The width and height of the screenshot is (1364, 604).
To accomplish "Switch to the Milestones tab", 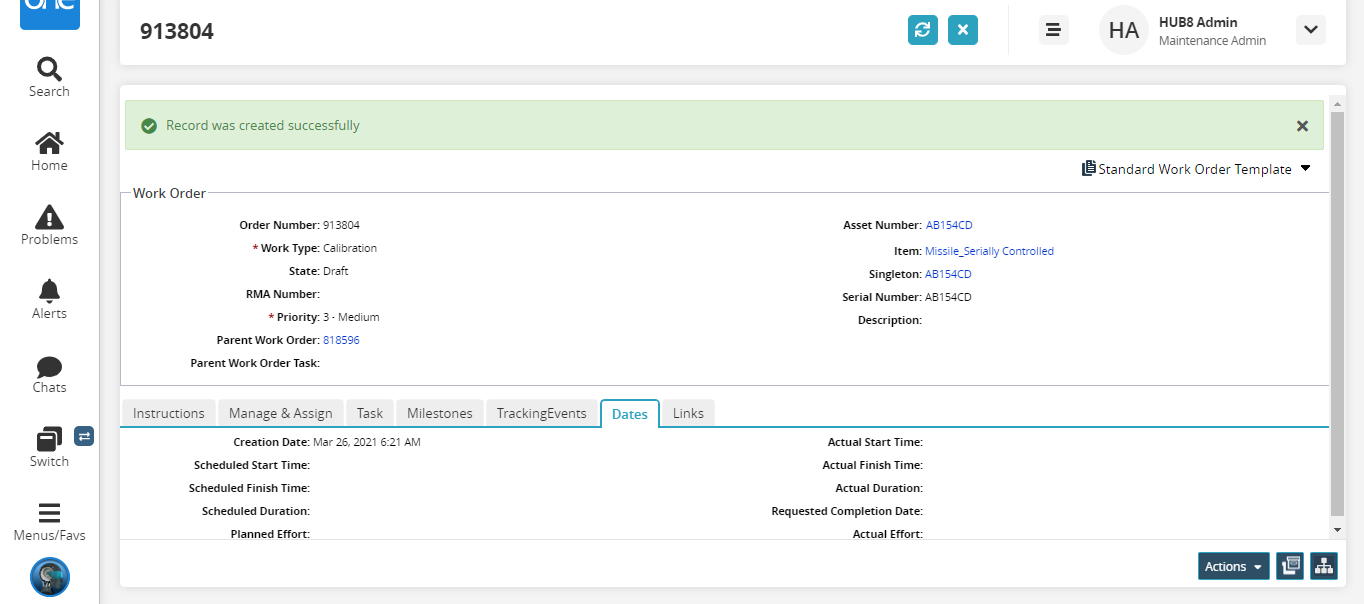I will (440, 413).
